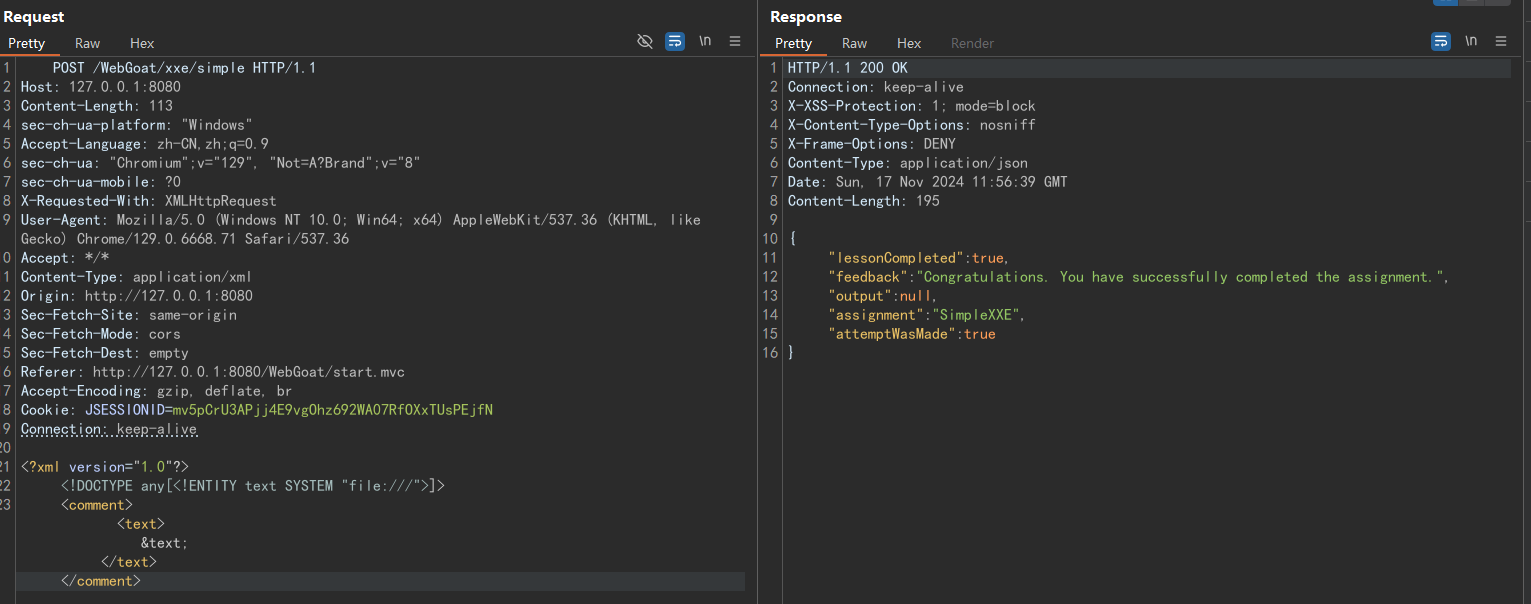
Task: Click the sec-ch-ua-platform "Windows" header
Action: tap(136, 125)
